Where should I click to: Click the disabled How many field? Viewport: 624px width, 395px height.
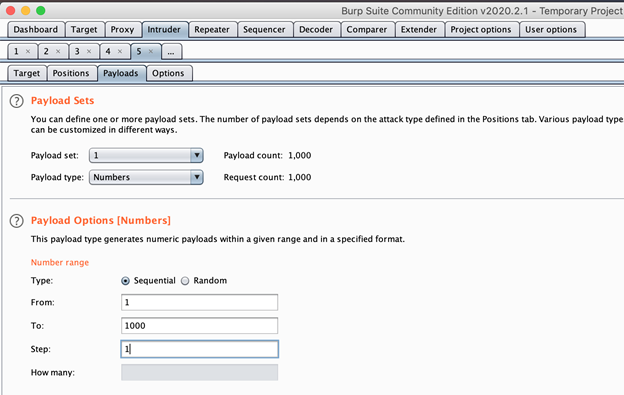point(199,372)
